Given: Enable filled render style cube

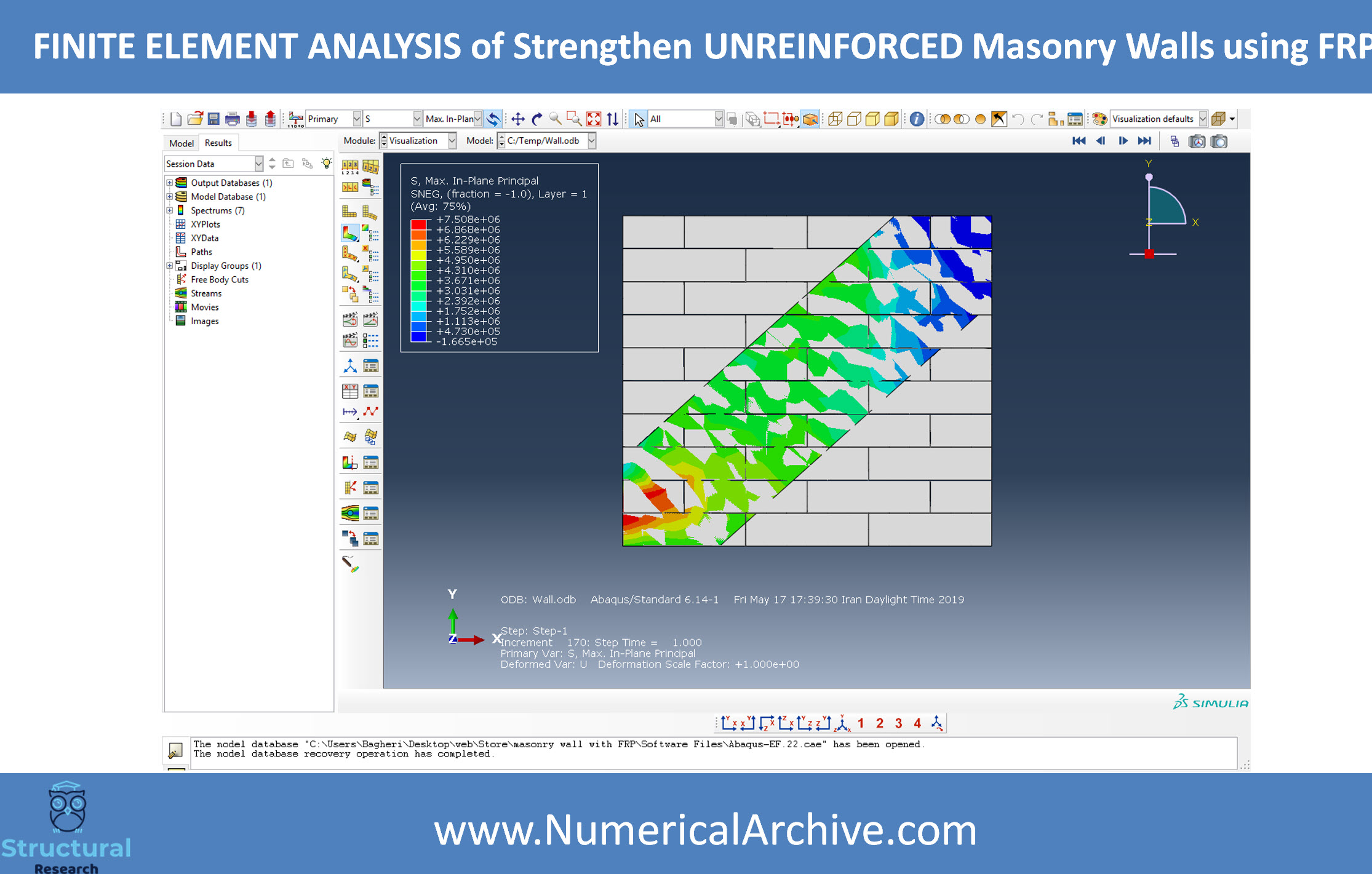Looking at the screenshot, I should 872,119.
